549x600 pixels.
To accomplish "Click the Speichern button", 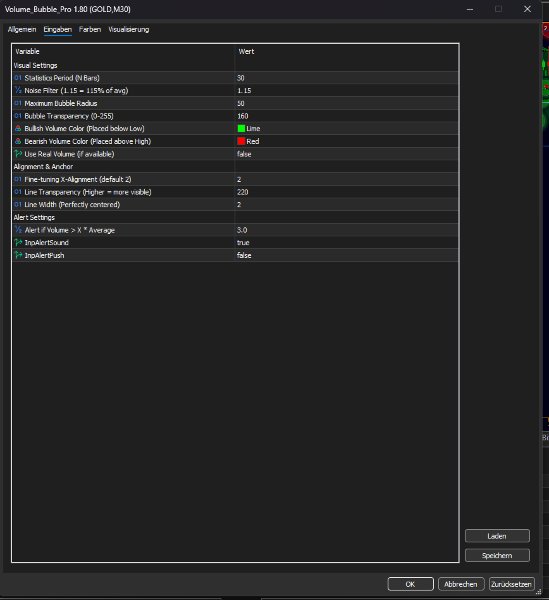I will click(497, 555).
